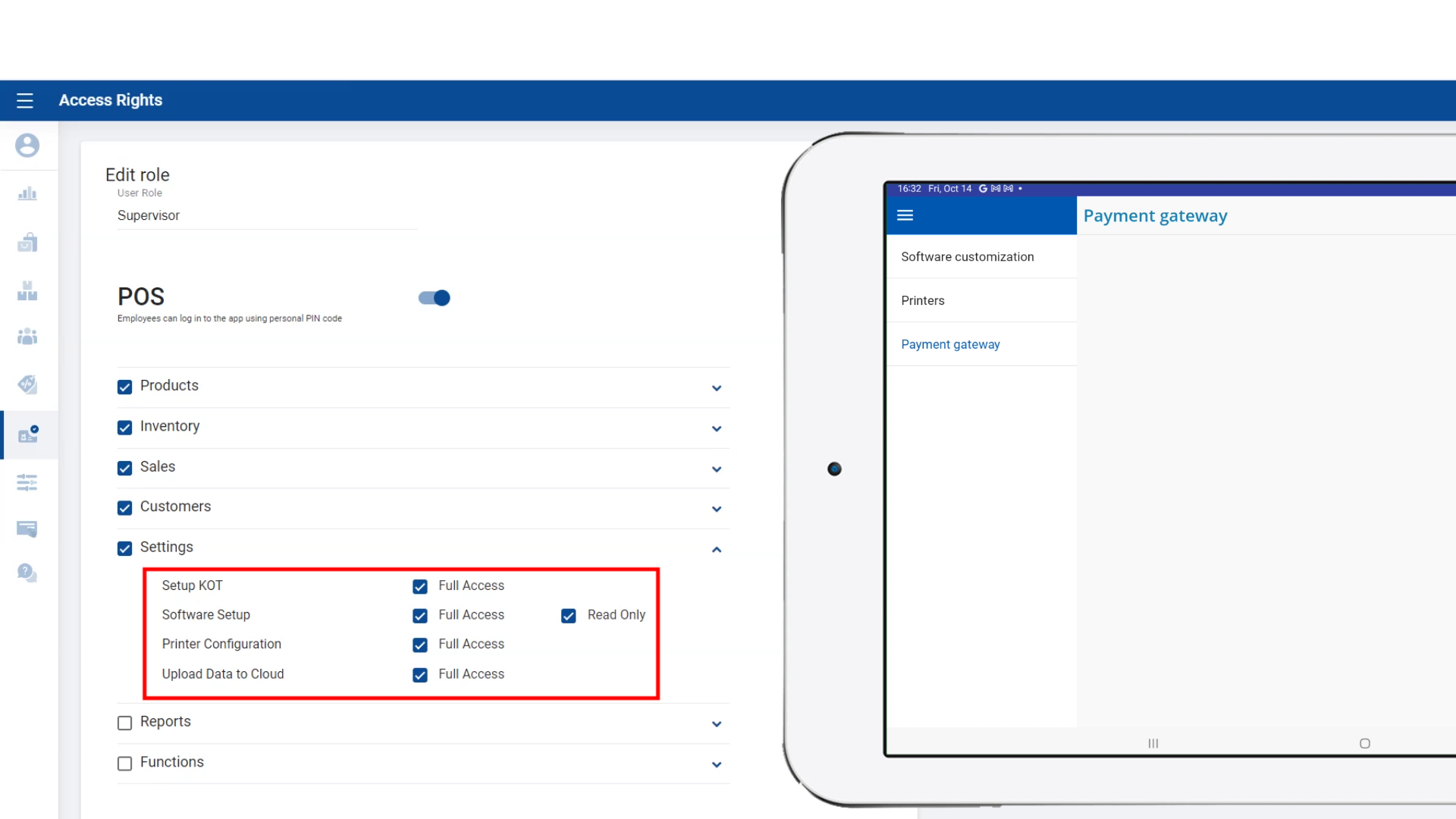Image resolution: width=1456 pixels, height=819 pixels.
Task: Click the sliders settings sidebar icon
Action: click(x=27, y=482)
